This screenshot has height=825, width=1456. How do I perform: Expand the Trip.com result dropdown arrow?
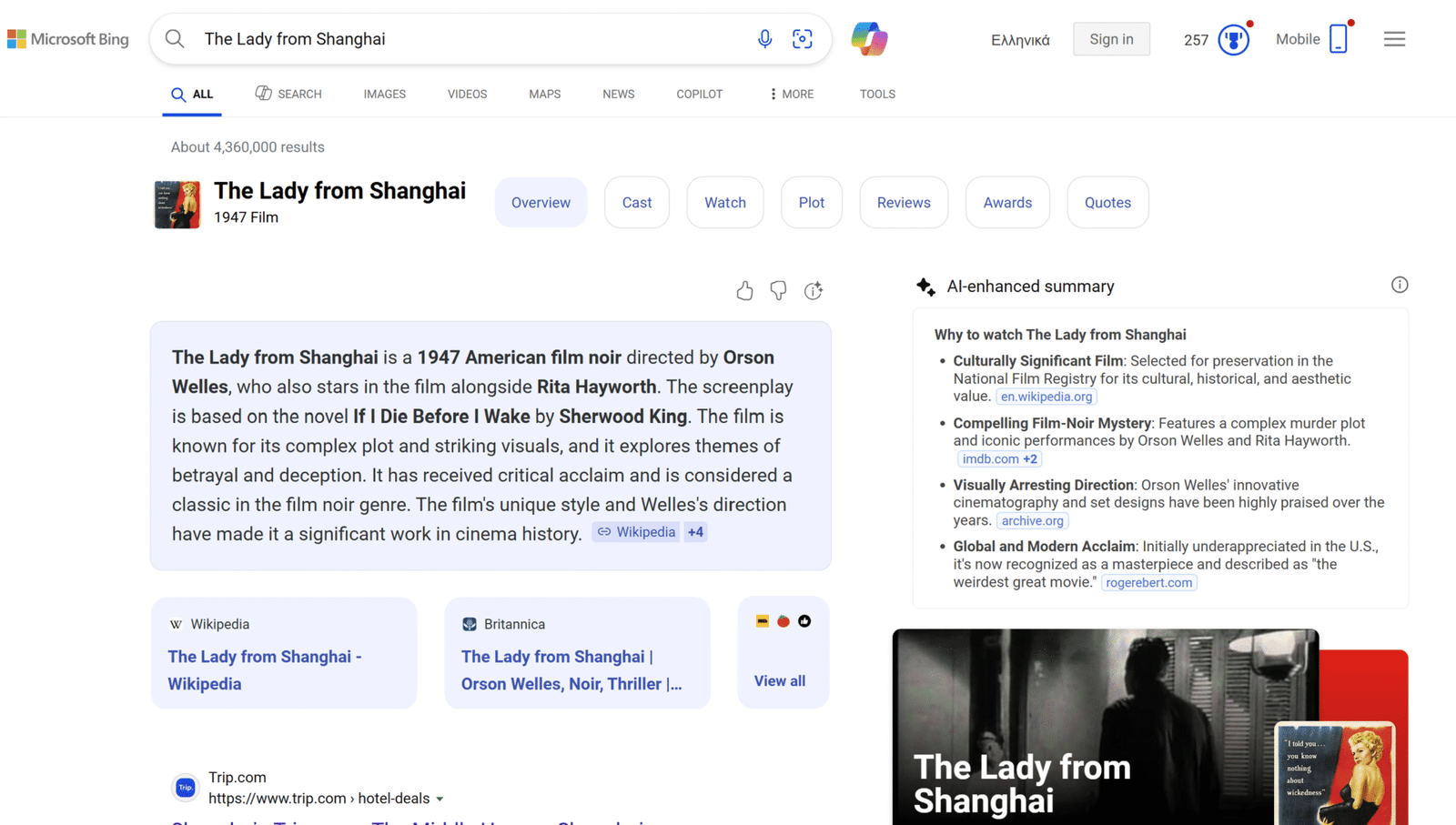(440, 799)
